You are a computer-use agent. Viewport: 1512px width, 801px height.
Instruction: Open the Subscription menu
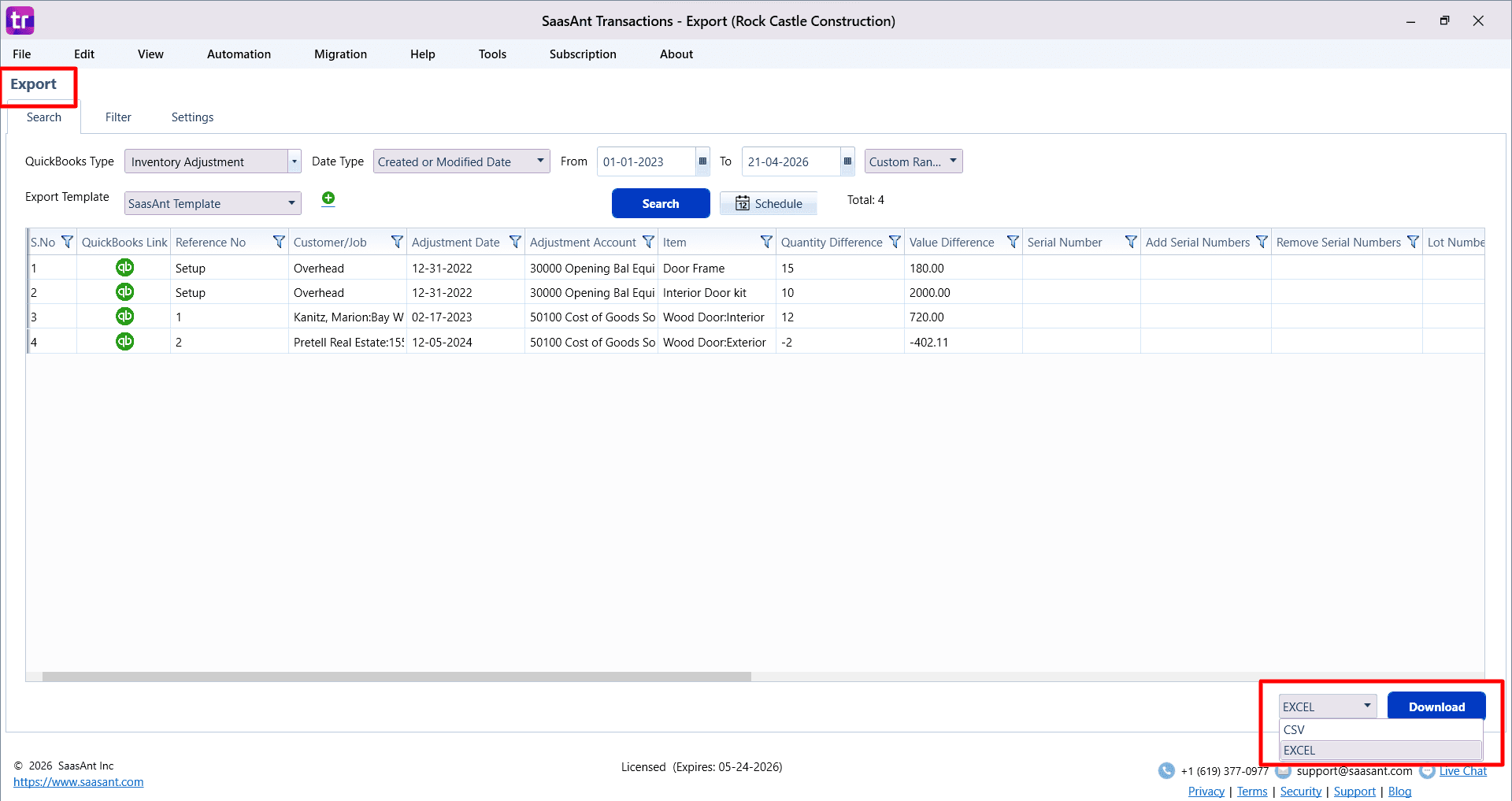coord(583,54)
